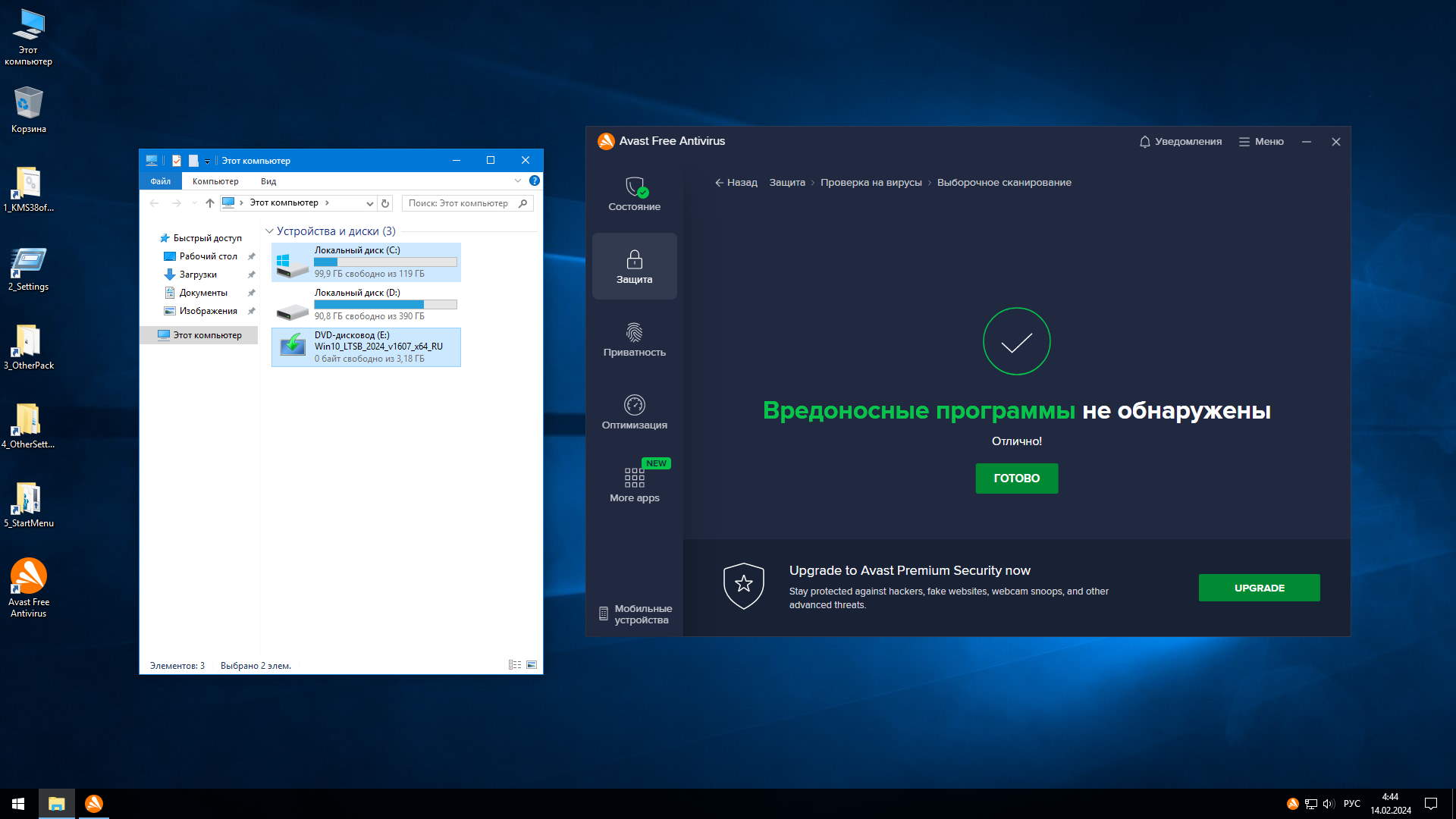Click the Назад back link in Avast
Screen dimensions: 1456x819
(x=736, y=183)
